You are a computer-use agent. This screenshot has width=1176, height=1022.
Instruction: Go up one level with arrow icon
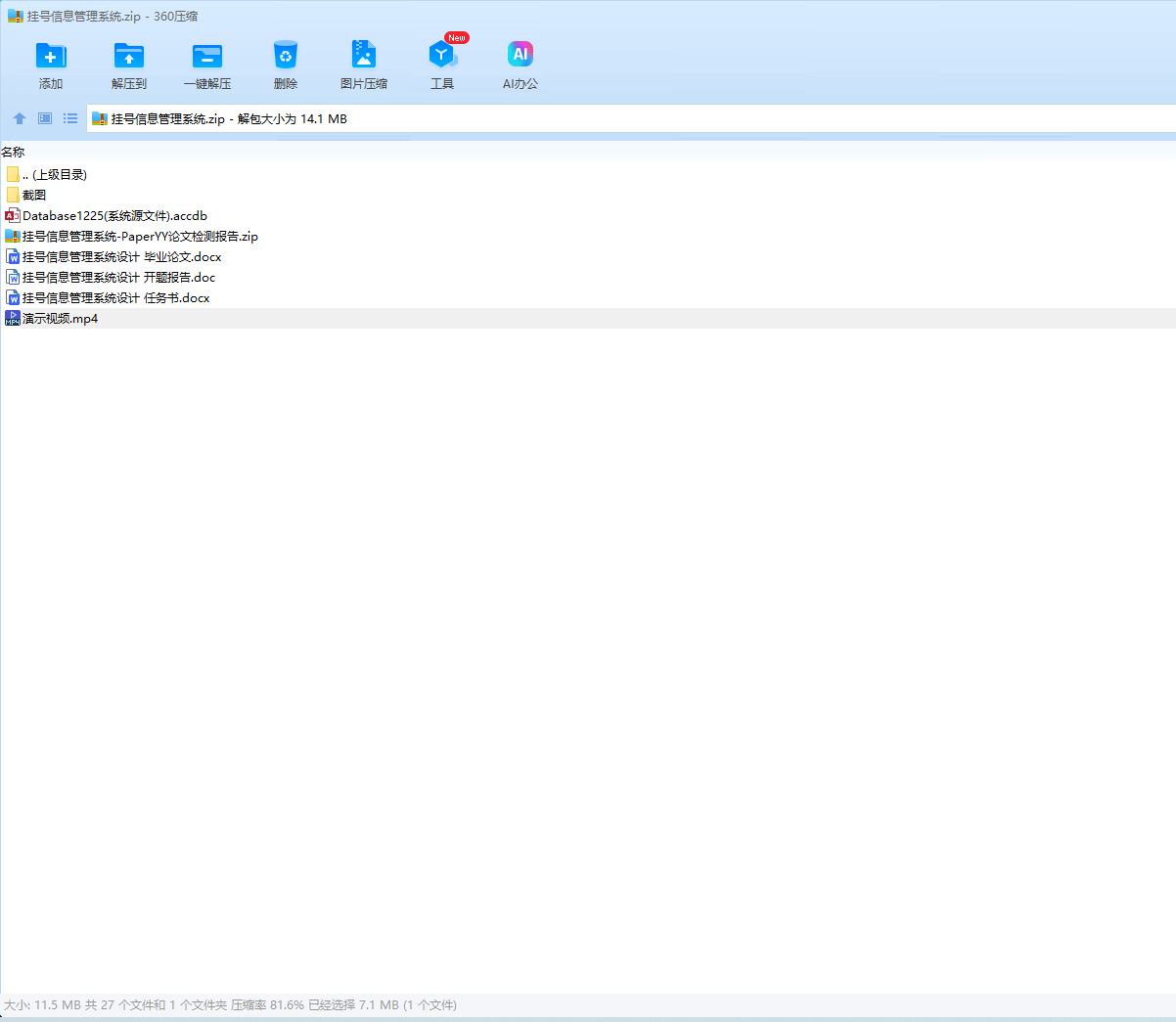click(x=20, y=118)
